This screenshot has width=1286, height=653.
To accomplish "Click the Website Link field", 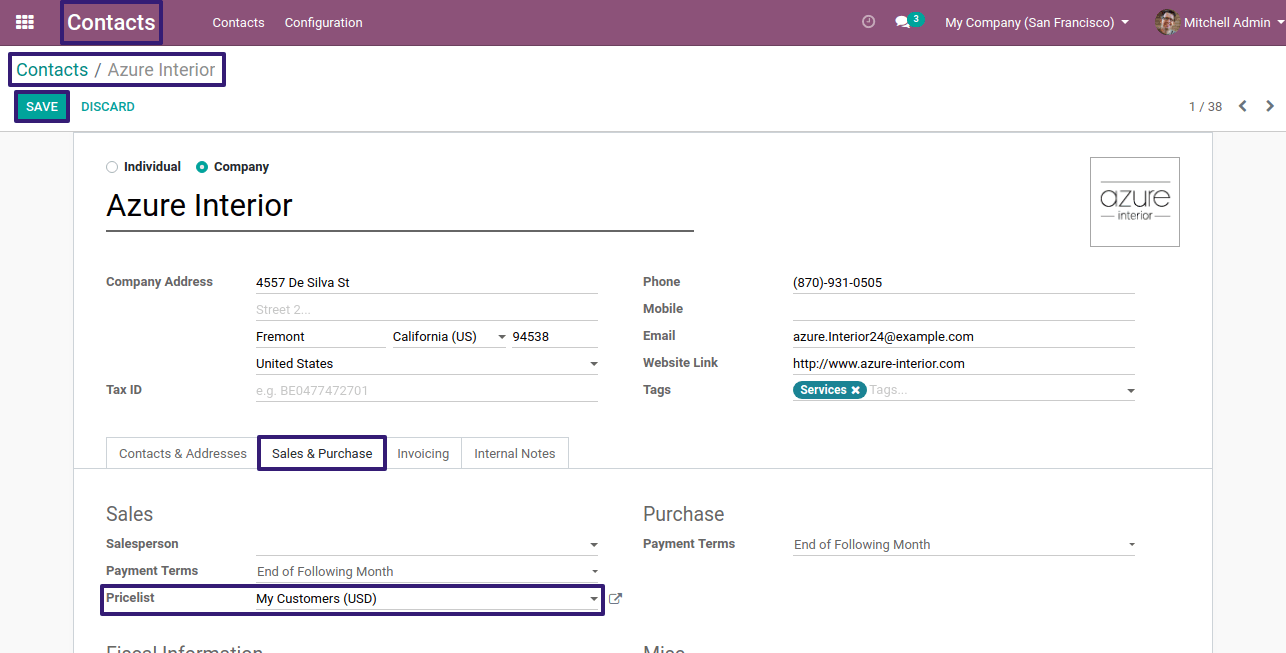I will [964, 364].
